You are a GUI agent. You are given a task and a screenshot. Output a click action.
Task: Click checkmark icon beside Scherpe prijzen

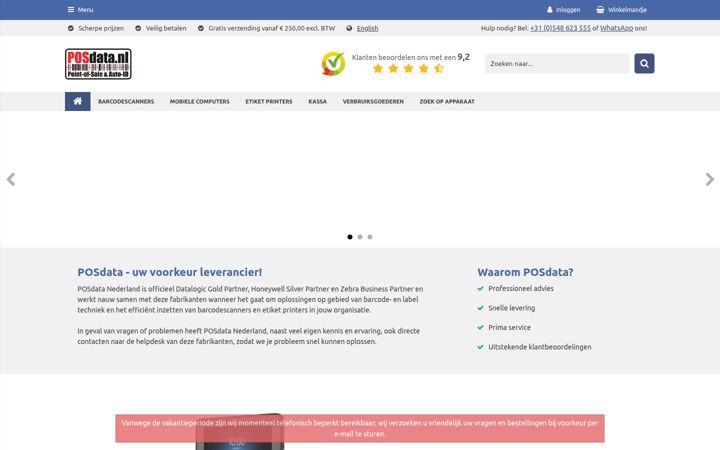pos(71,28)
